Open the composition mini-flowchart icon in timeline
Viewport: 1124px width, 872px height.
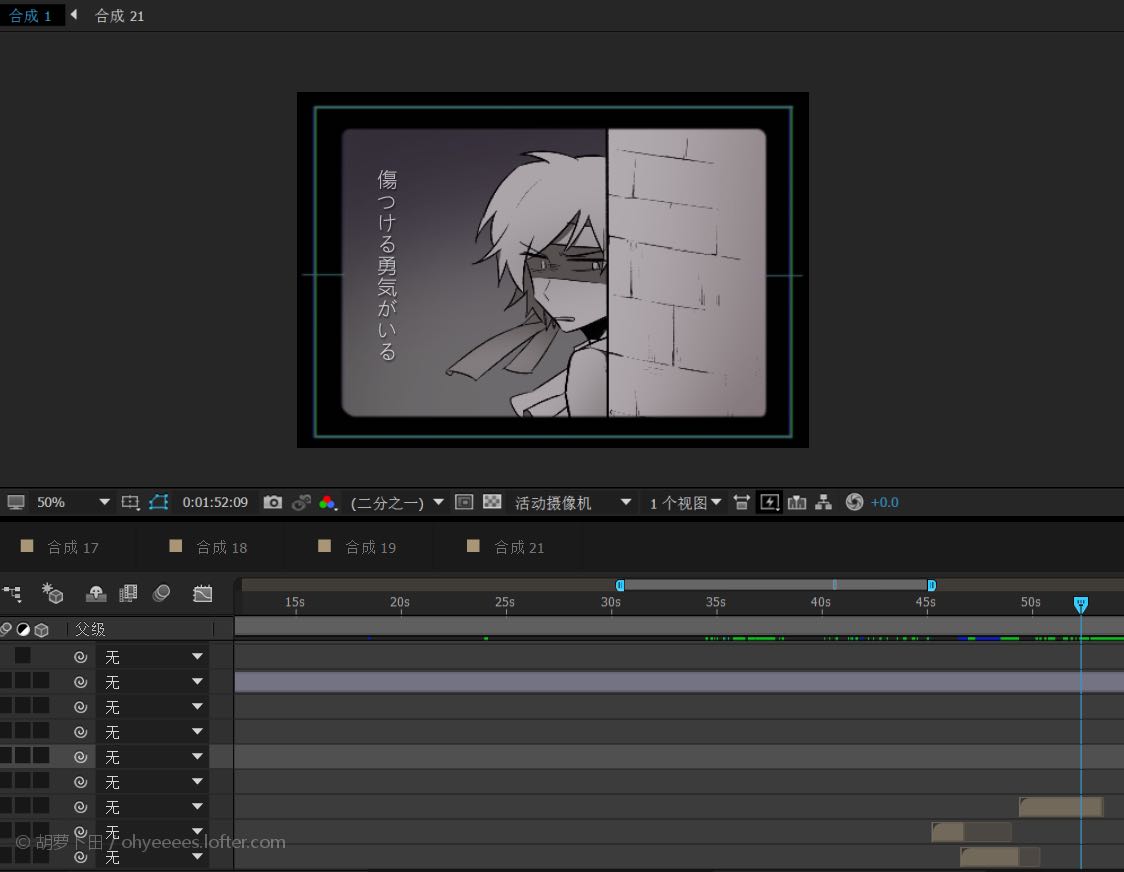[12, 593]
